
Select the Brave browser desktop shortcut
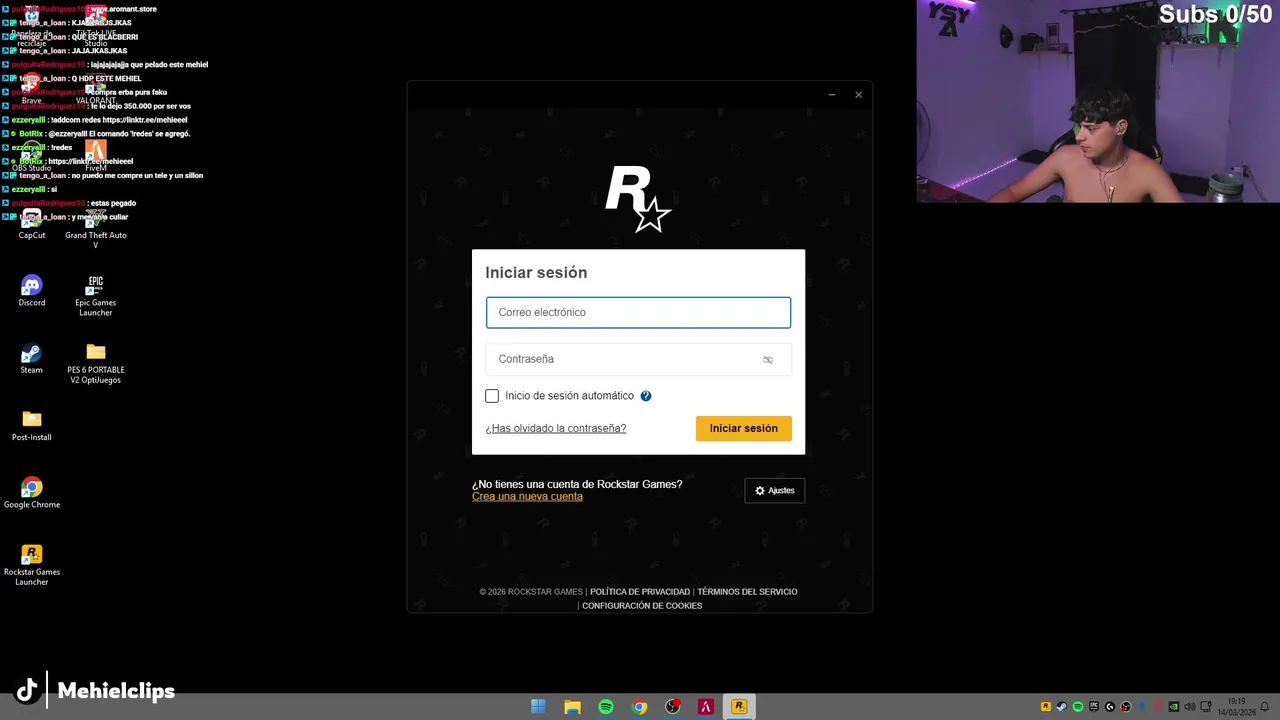click(x=32, y=89)
